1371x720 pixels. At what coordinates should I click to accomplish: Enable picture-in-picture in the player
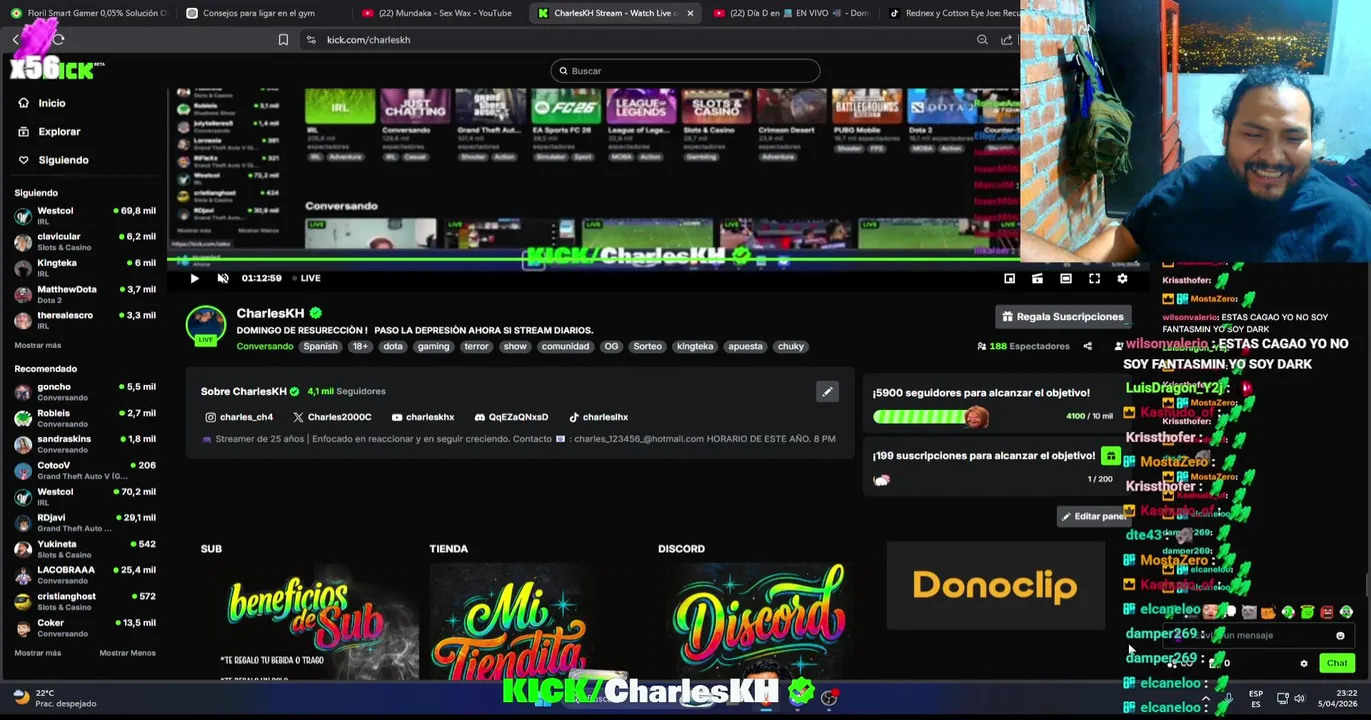1010,278
